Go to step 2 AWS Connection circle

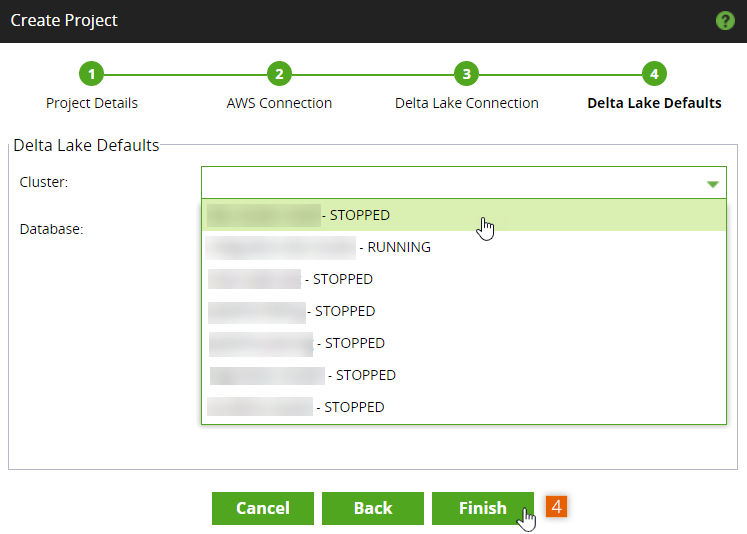point(279,74)
